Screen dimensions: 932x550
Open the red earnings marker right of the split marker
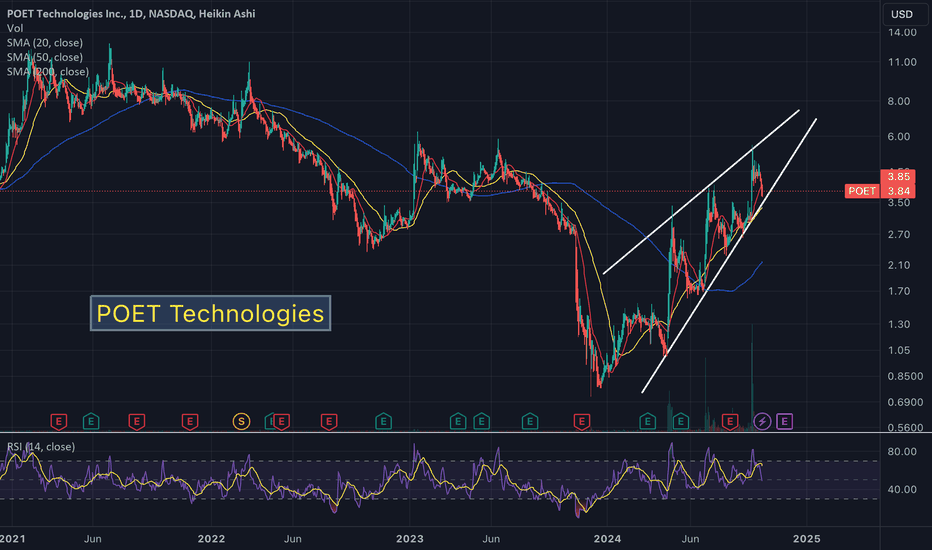click(x=281, y=422)
